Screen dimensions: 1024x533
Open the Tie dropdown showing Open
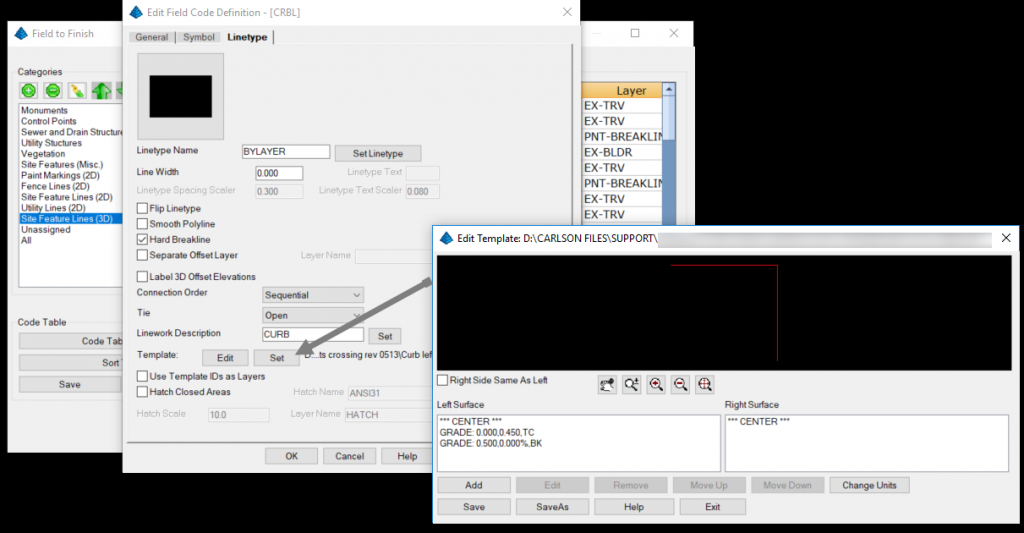point(313,315)
